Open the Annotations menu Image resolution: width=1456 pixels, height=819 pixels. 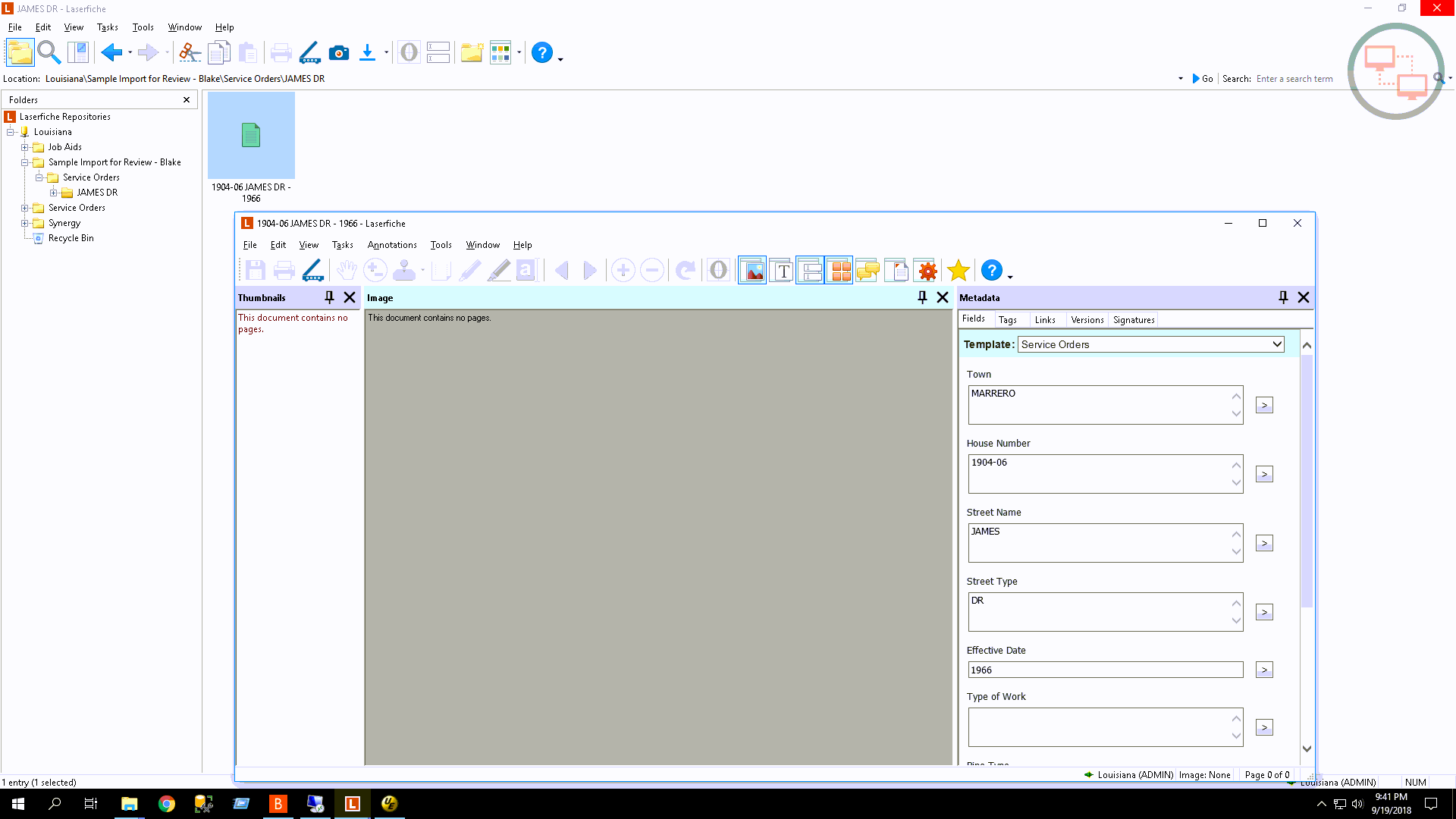pyautogui.click(x=391, y=245)
